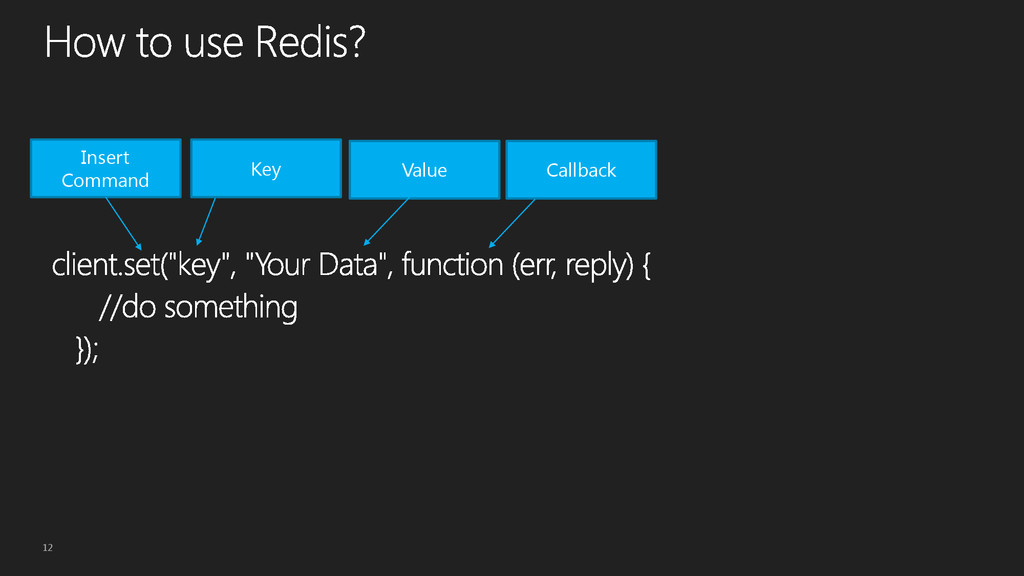The height and width of the screenshot is (576, 1024).
Task: Click the arrow pointing from Value box
Action: [x=386, y=222]
